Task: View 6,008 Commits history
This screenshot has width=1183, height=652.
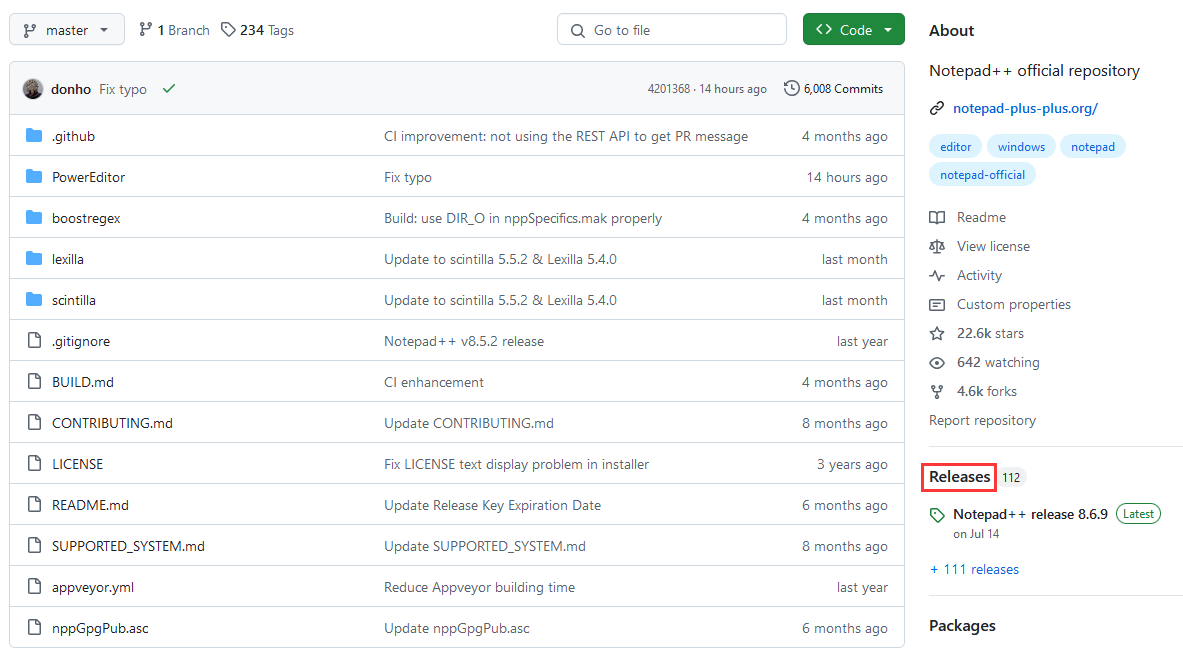Action: [x=834, y=89]
